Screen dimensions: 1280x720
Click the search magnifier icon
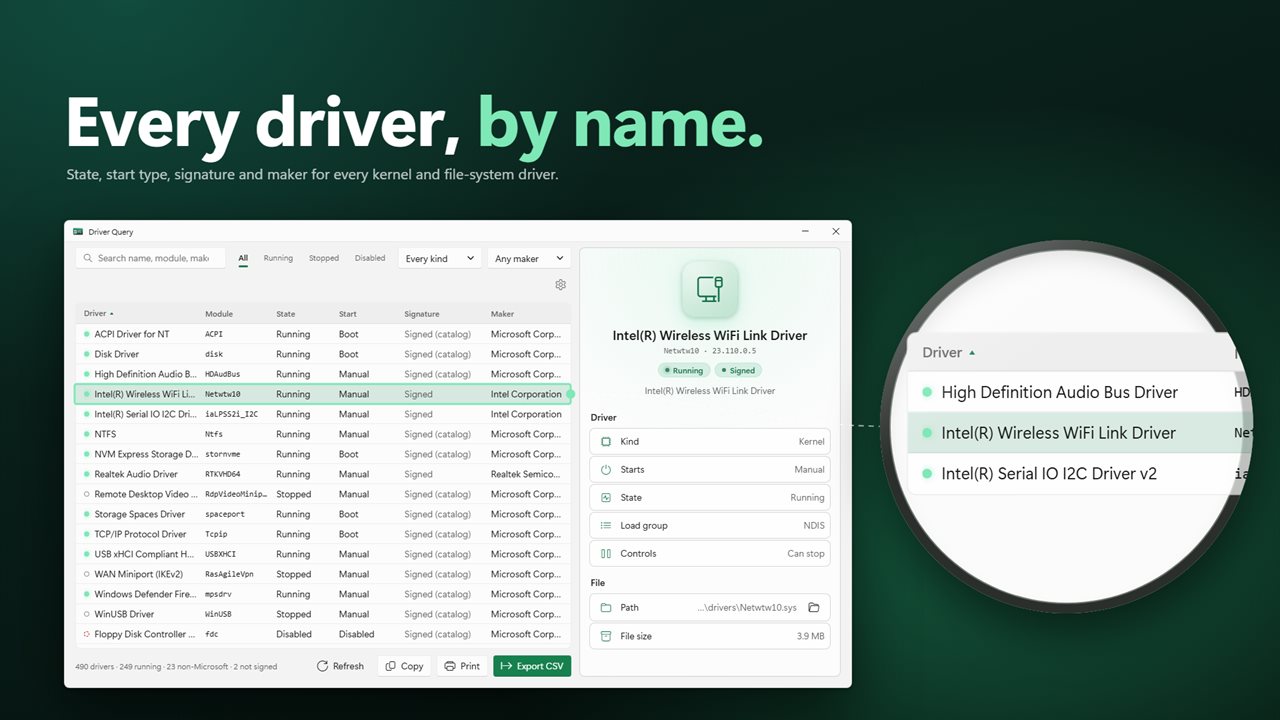pyautogui.click(x=88, y=258)
